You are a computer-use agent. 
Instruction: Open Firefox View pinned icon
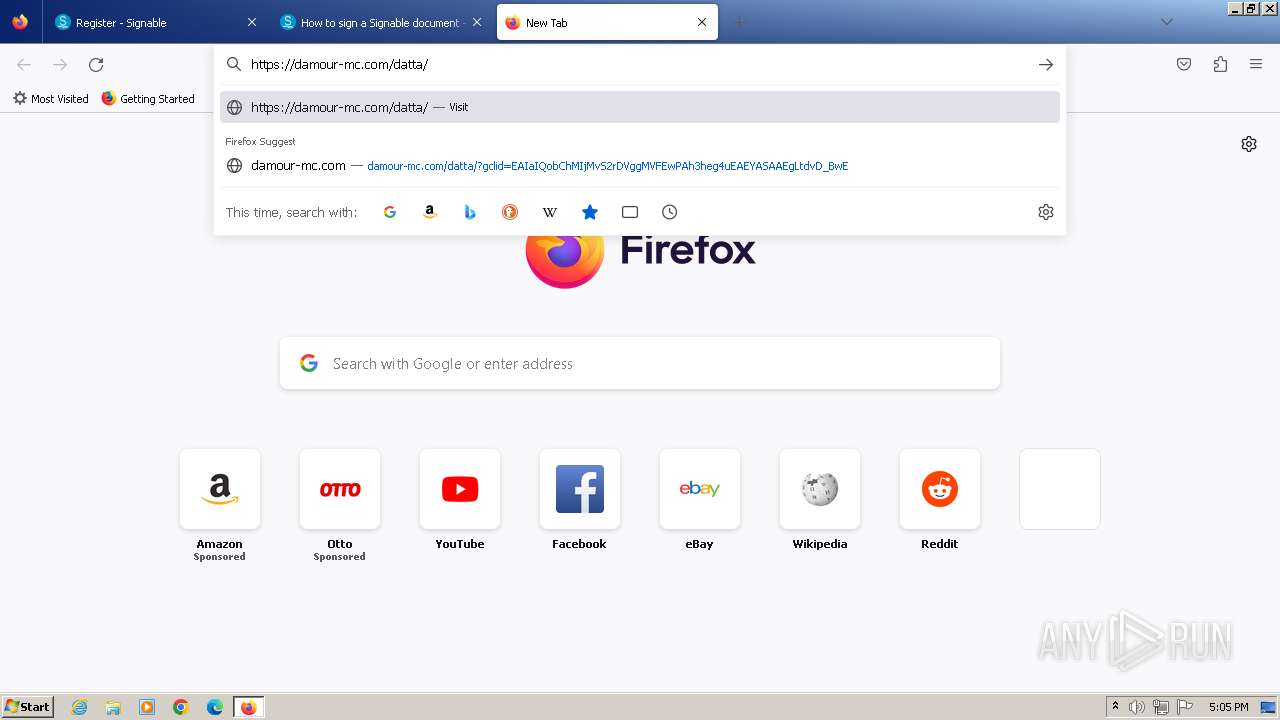pos(20,22)
